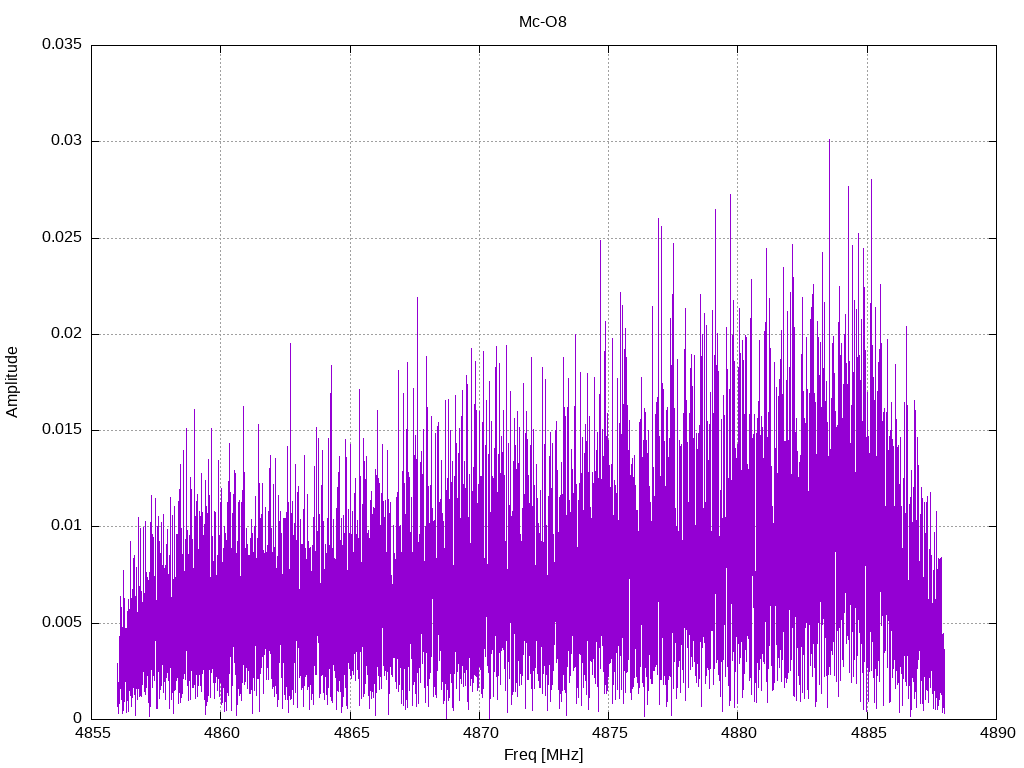Click the 0.035 y-axis tick label

coord(61,45)
